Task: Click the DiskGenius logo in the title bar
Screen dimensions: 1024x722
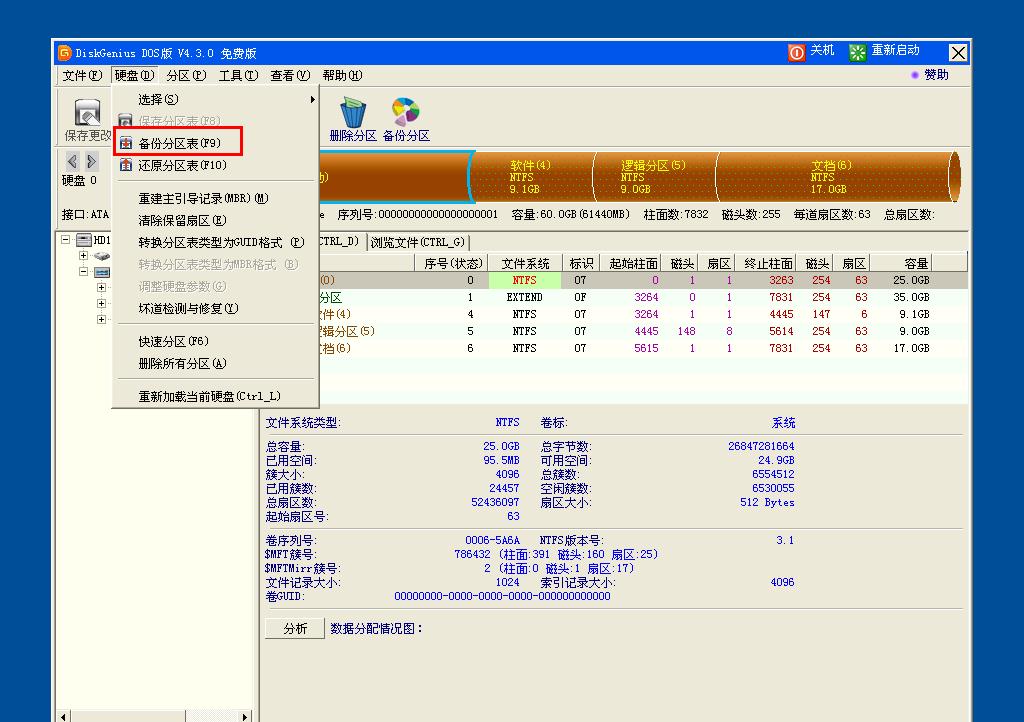Action: click(64, 52)
